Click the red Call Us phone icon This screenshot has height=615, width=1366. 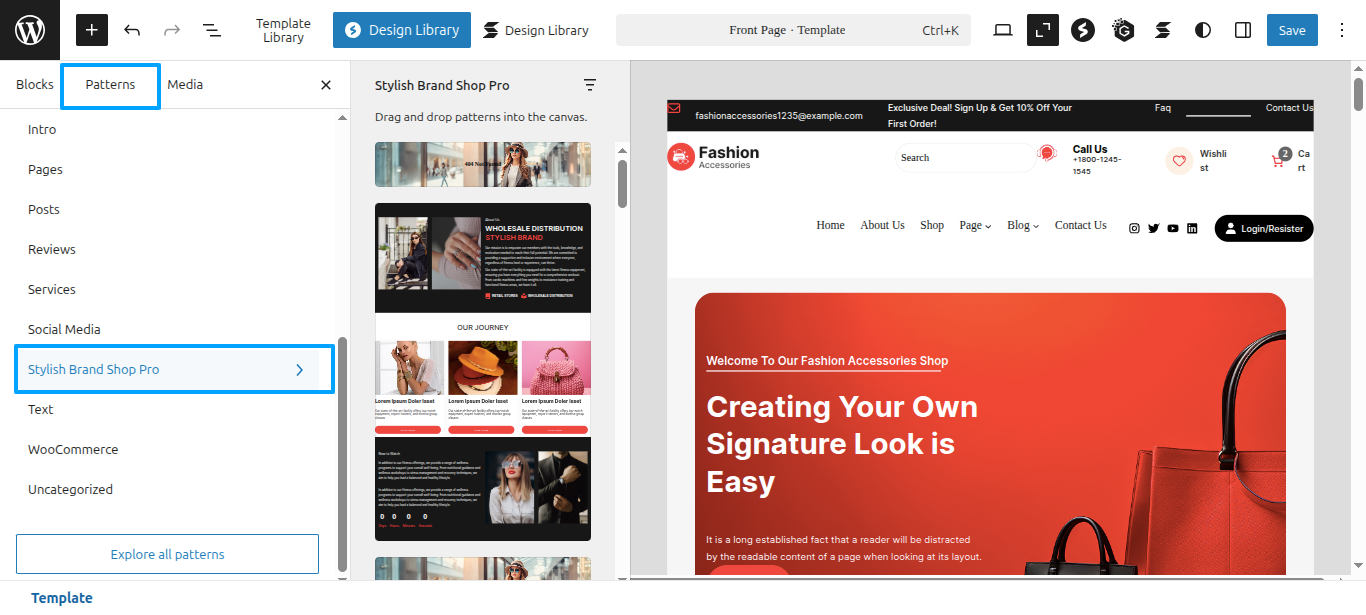click(x=1047, y=154)
